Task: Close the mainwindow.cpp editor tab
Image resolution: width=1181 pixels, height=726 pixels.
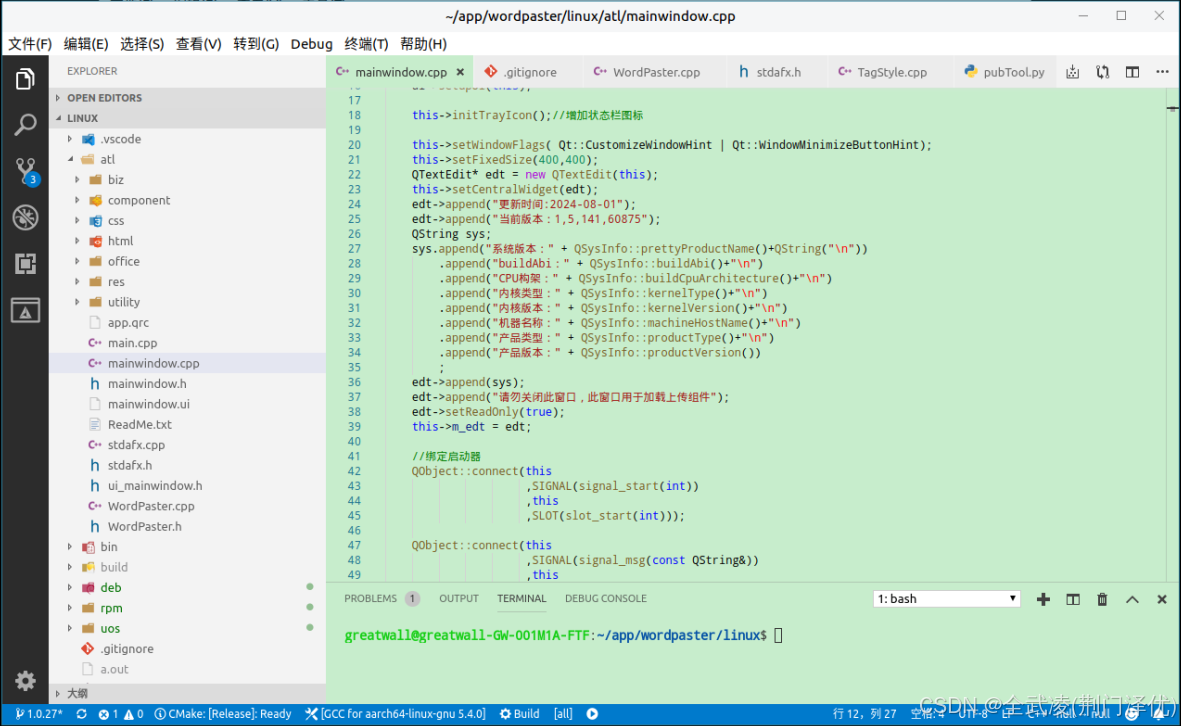Action: 459,72
